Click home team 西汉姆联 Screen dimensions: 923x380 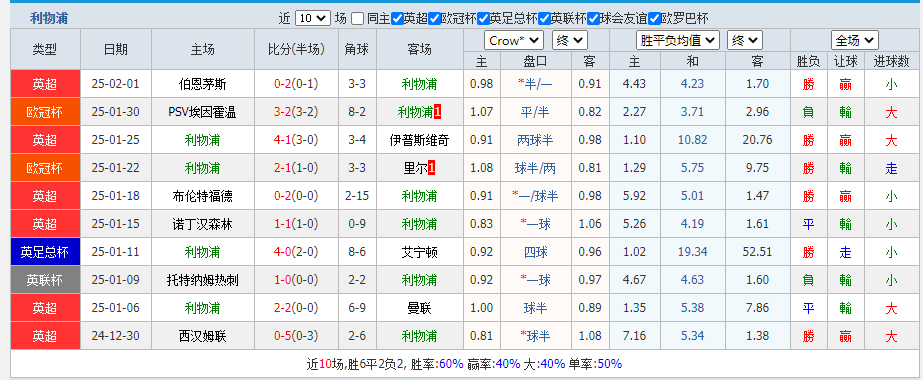coord(202,336)
